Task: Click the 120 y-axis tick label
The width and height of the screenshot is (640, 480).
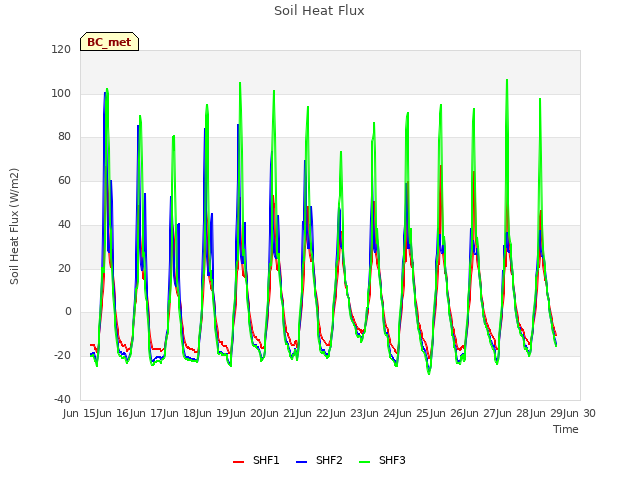Action: pos(61,49)
